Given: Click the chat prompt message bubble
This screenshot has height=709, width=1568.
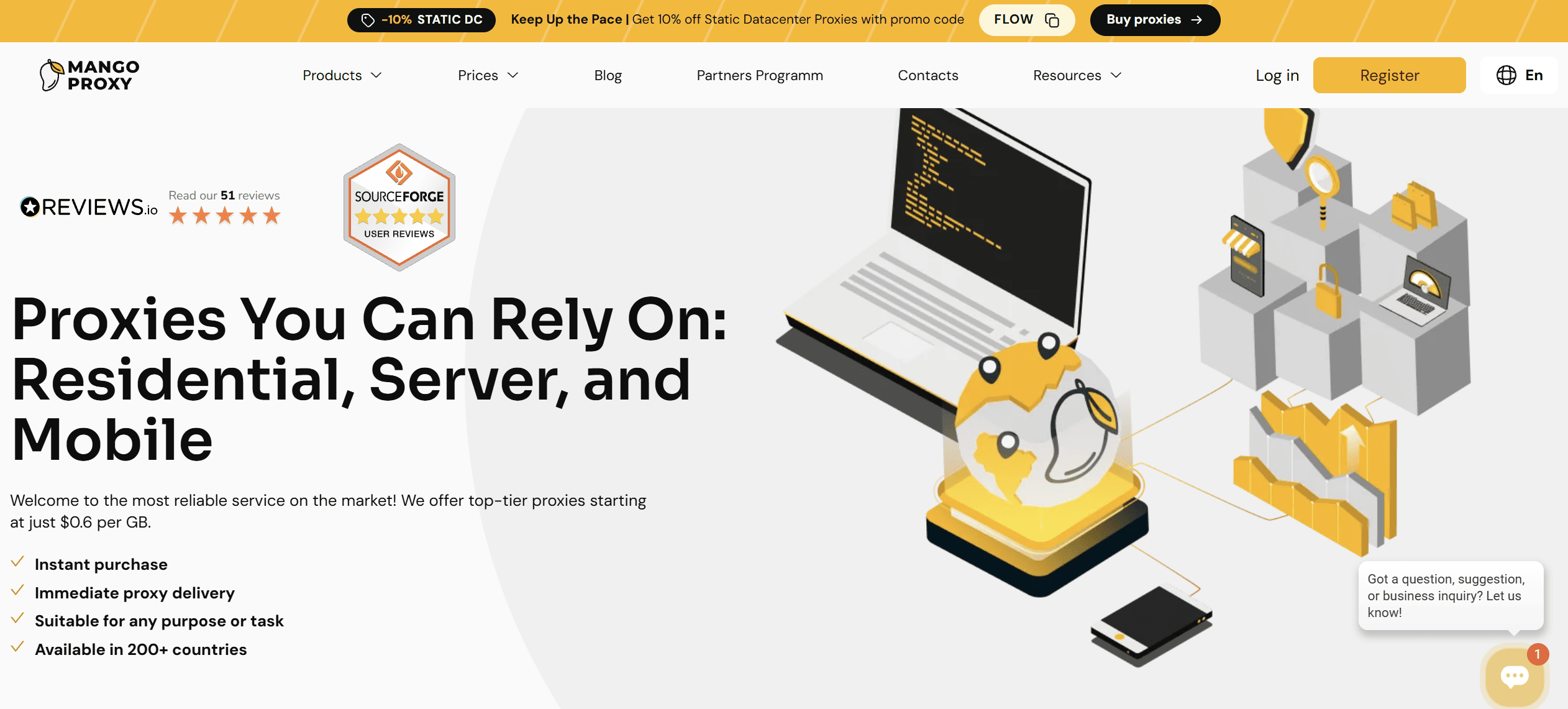Looking at the screenshot, I should 1451,595.
